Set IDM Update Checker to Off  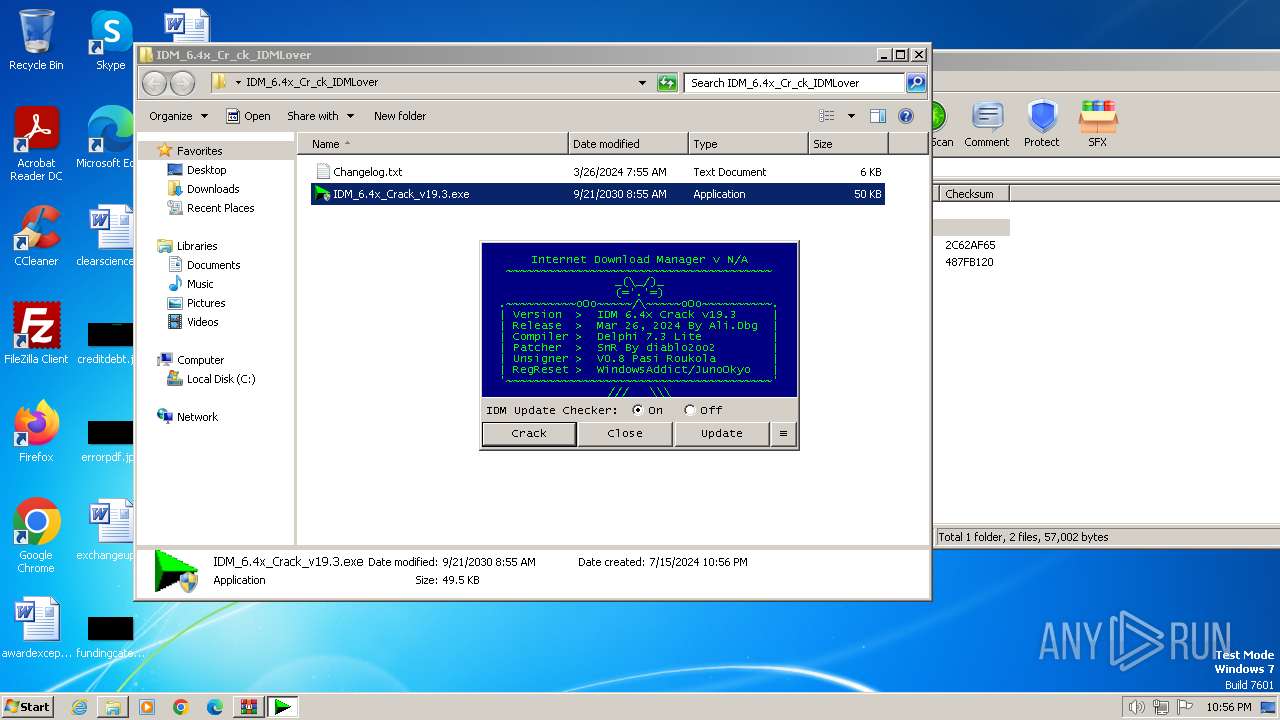pos(690,410)
